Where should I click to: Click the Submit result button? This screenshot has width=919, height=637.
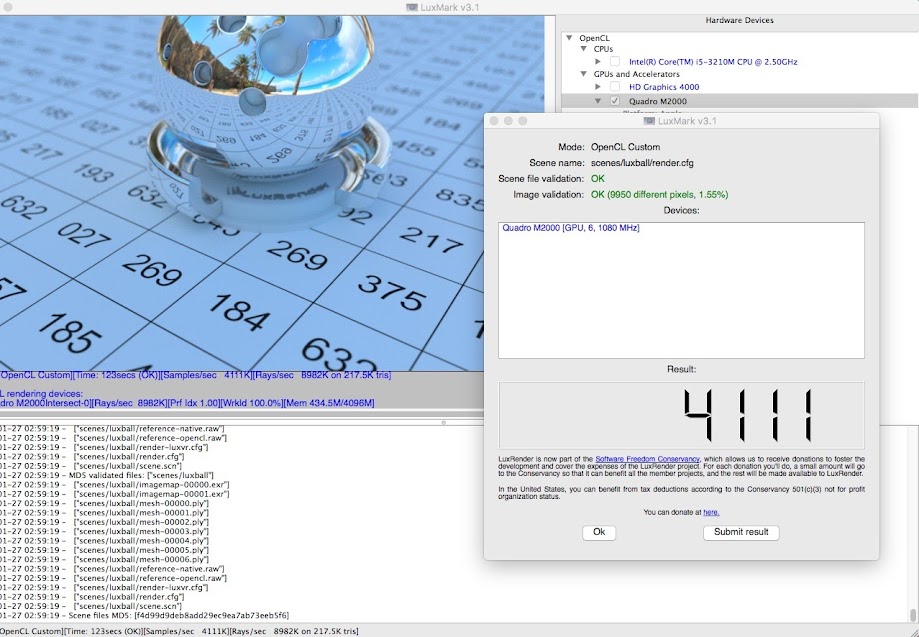(741, 532)
